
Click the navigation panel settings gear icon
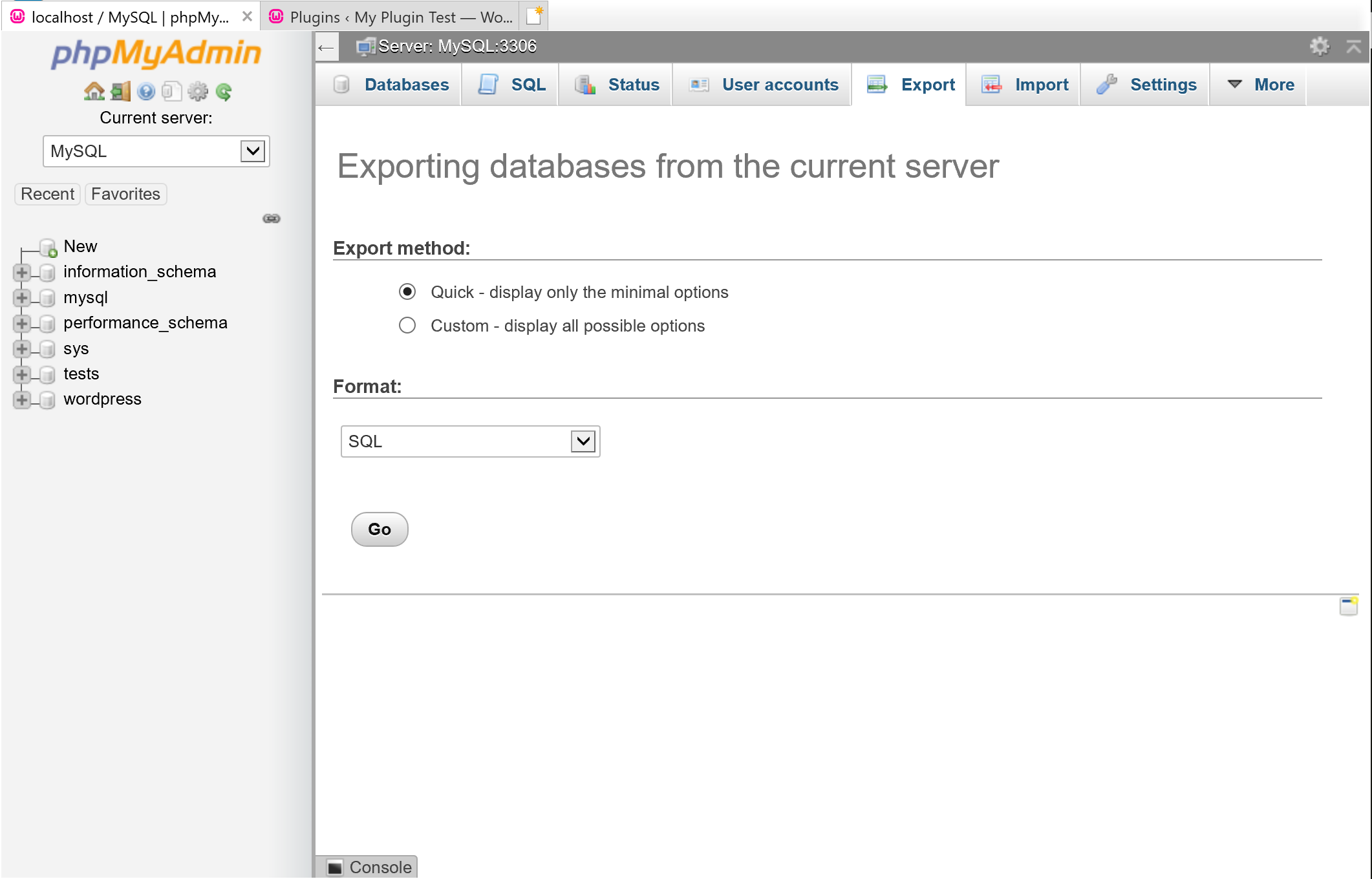click(x=198, y=92)
